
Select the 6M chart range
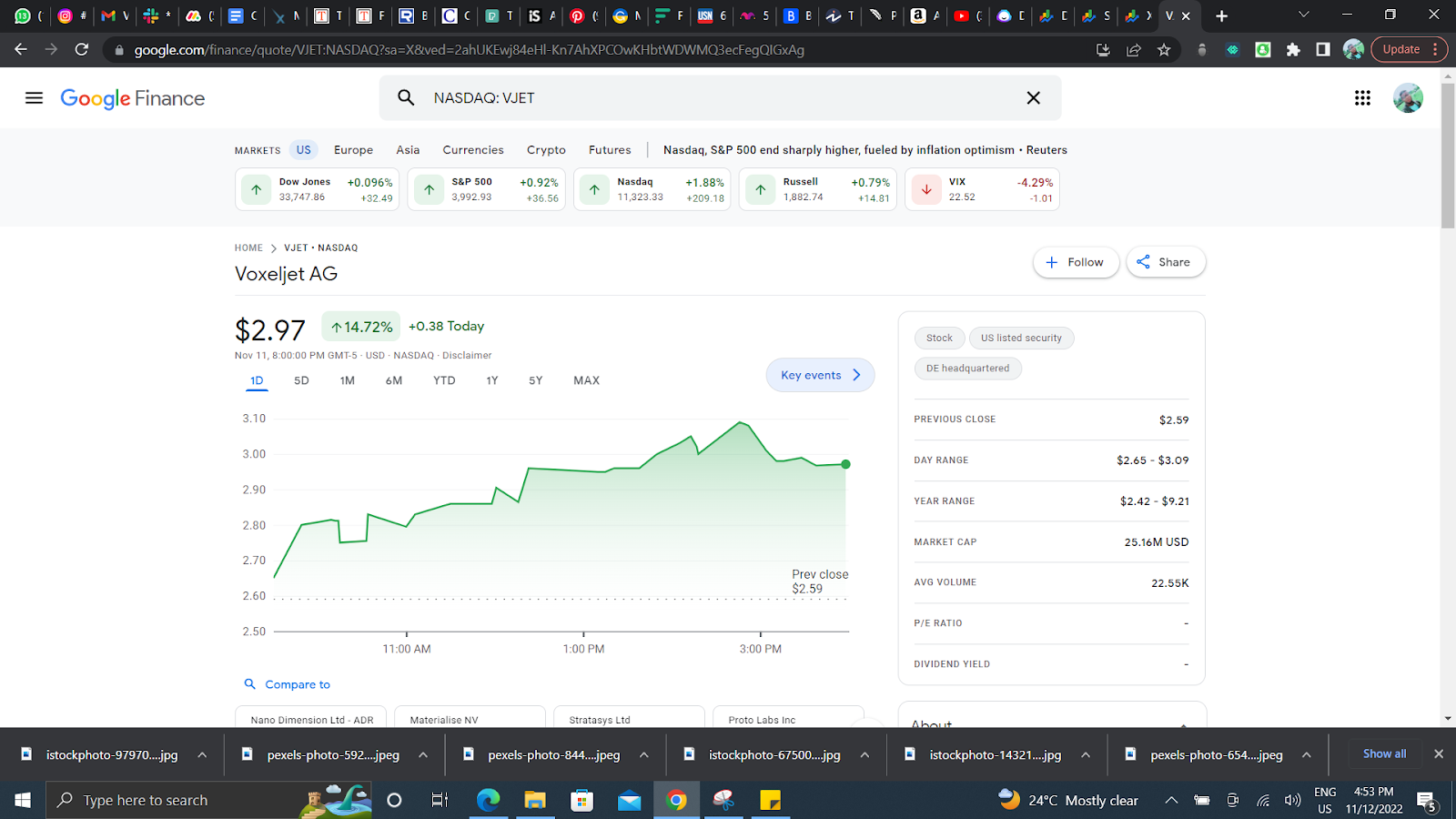394,380
